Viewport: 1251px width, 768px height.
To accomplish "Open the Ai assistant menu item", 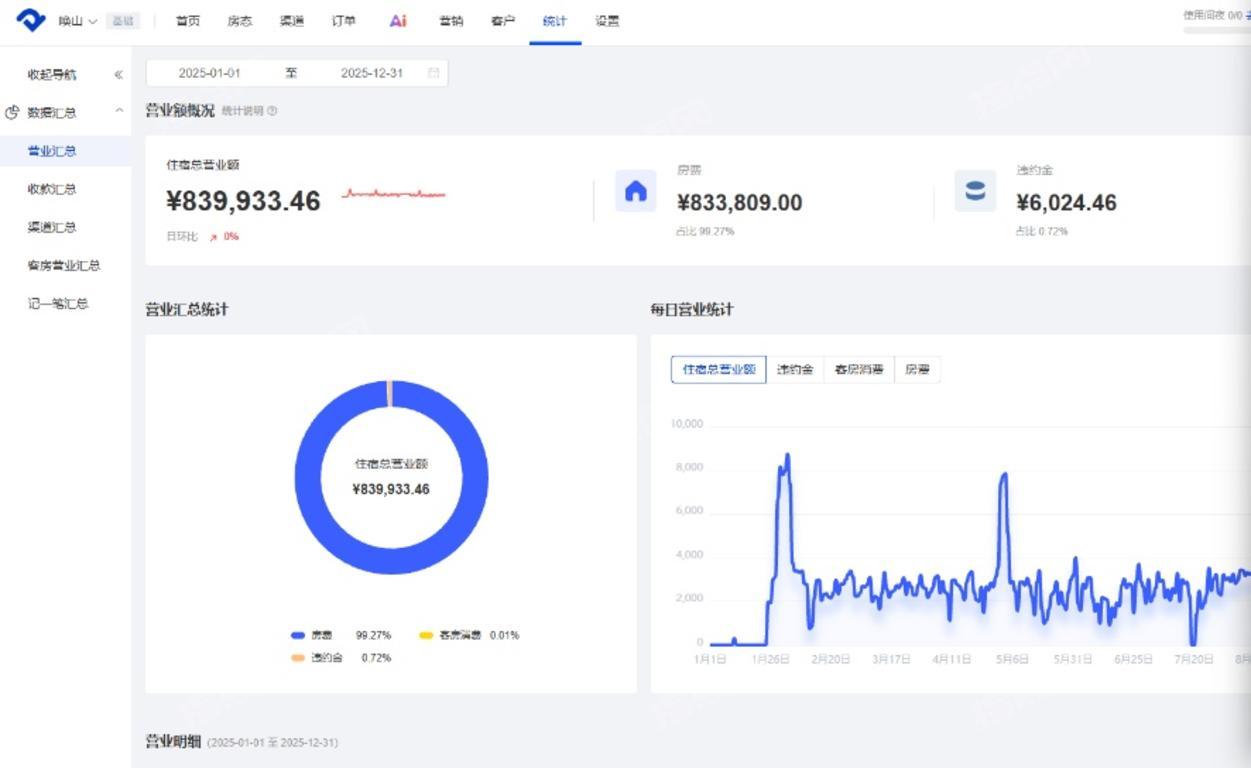I will (x=398, y=21).
